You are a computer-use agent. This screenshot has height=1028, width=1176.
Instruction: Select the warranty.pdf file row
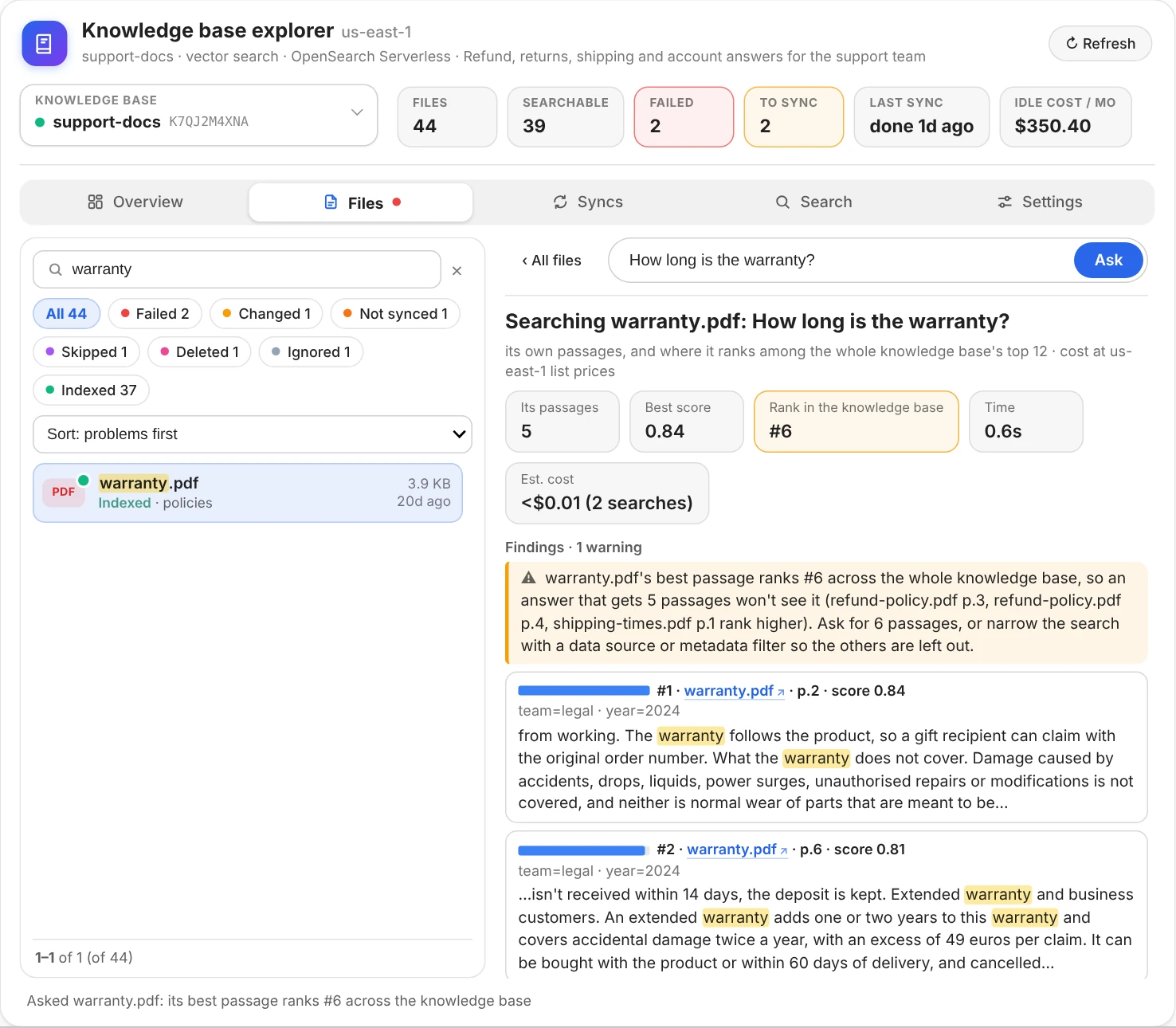tap(248, 493)
